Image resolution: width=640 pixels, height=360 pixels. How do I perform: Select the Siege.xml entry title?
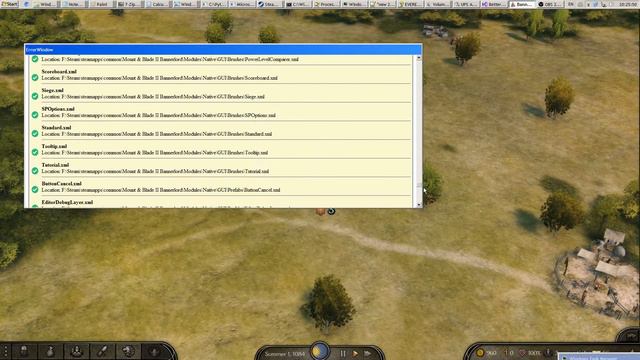pos(52,90)
